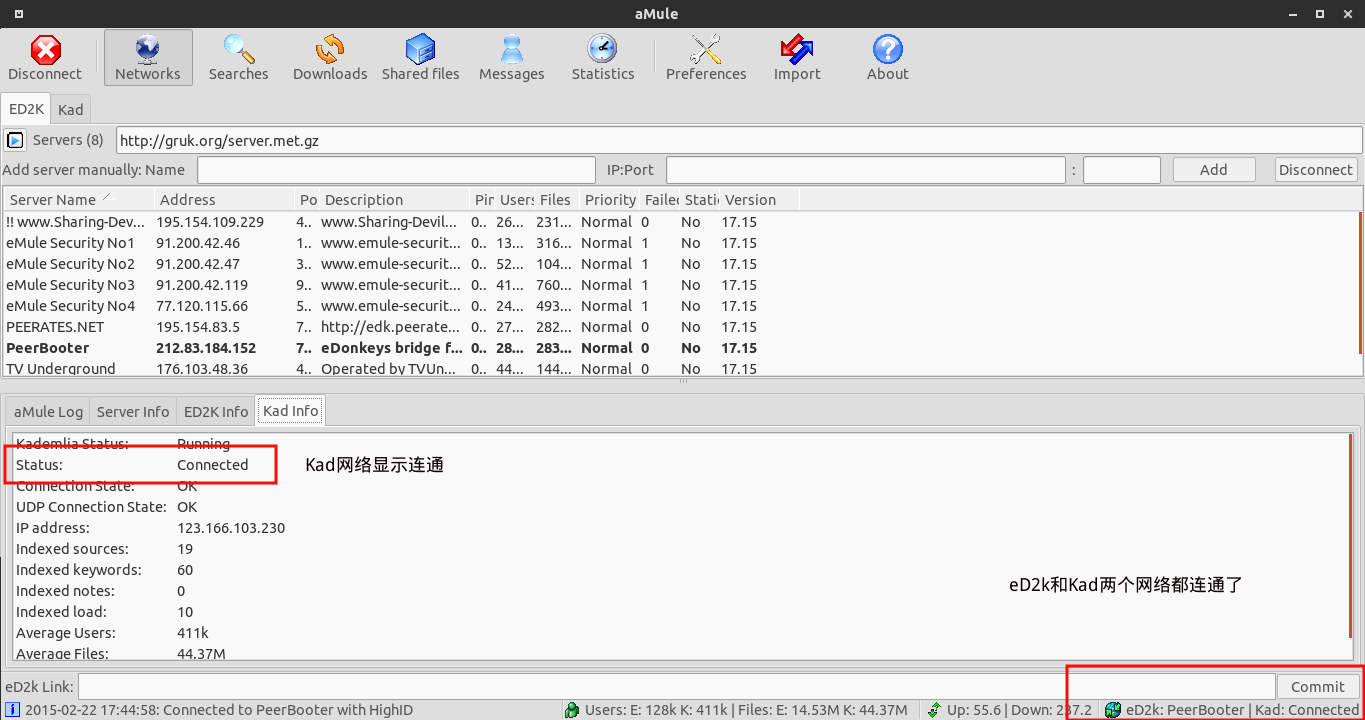Viewport: 1365px width, 720px height.
Task: Sort by Description column header
Action: (394, 200)
